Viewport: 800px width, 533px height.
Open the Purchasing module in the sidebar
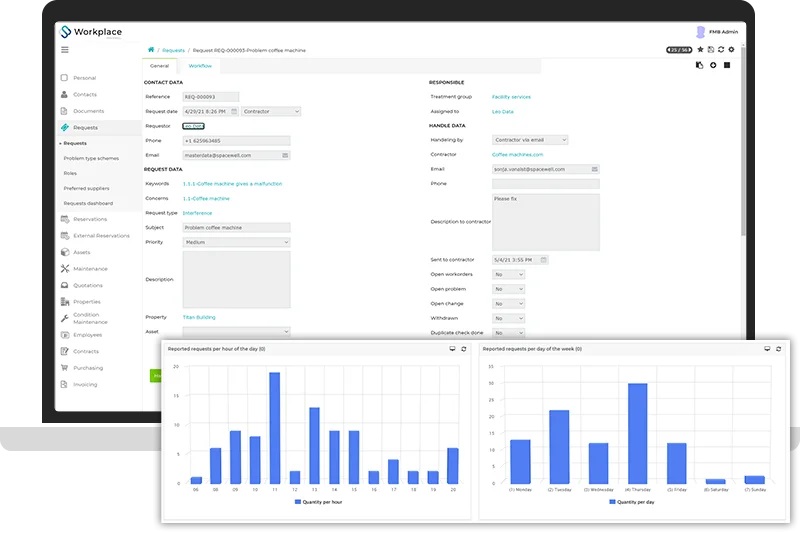point(87,368)
